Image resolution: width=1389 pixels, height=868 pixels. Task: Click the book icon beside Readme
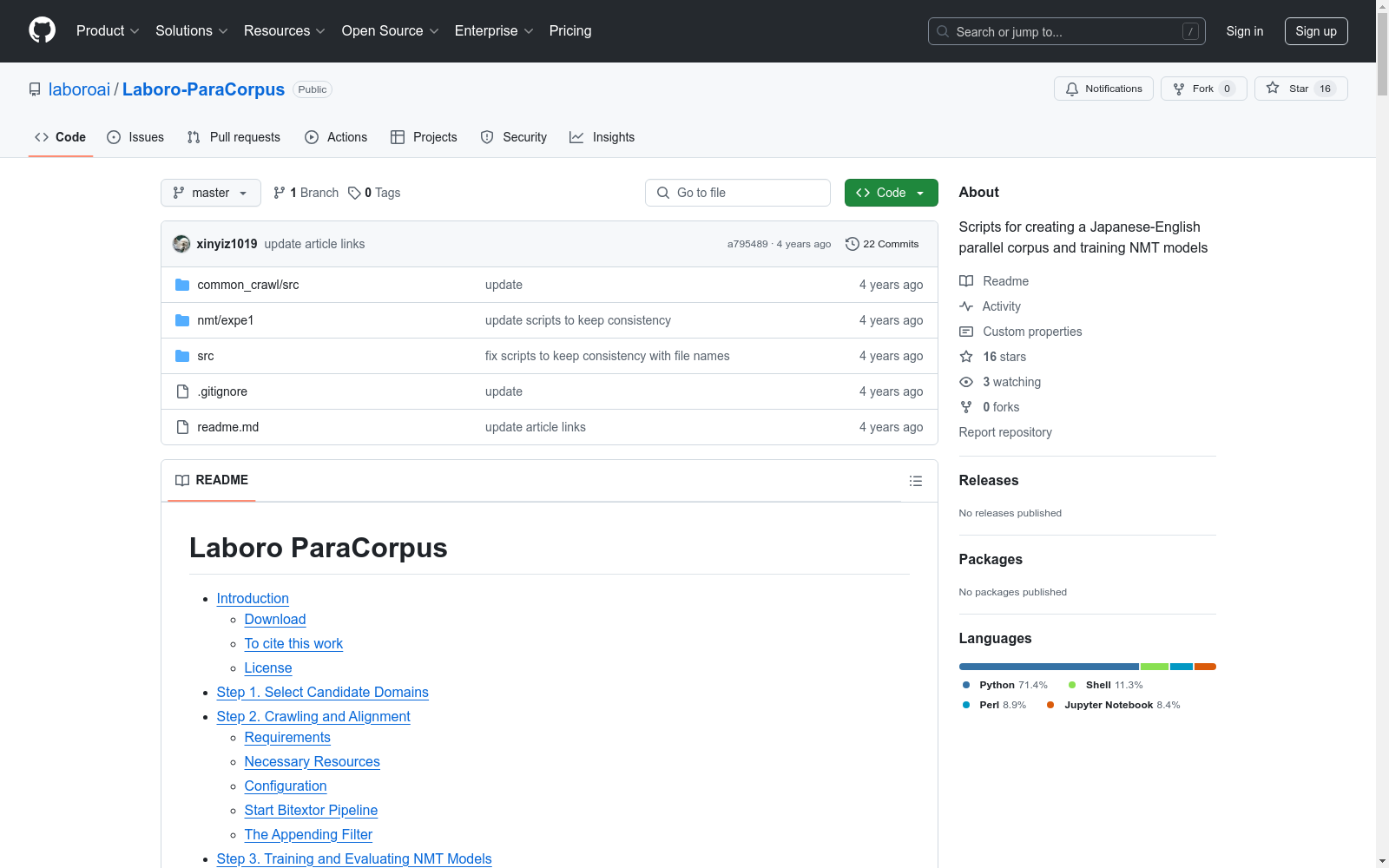click(966, 281)
